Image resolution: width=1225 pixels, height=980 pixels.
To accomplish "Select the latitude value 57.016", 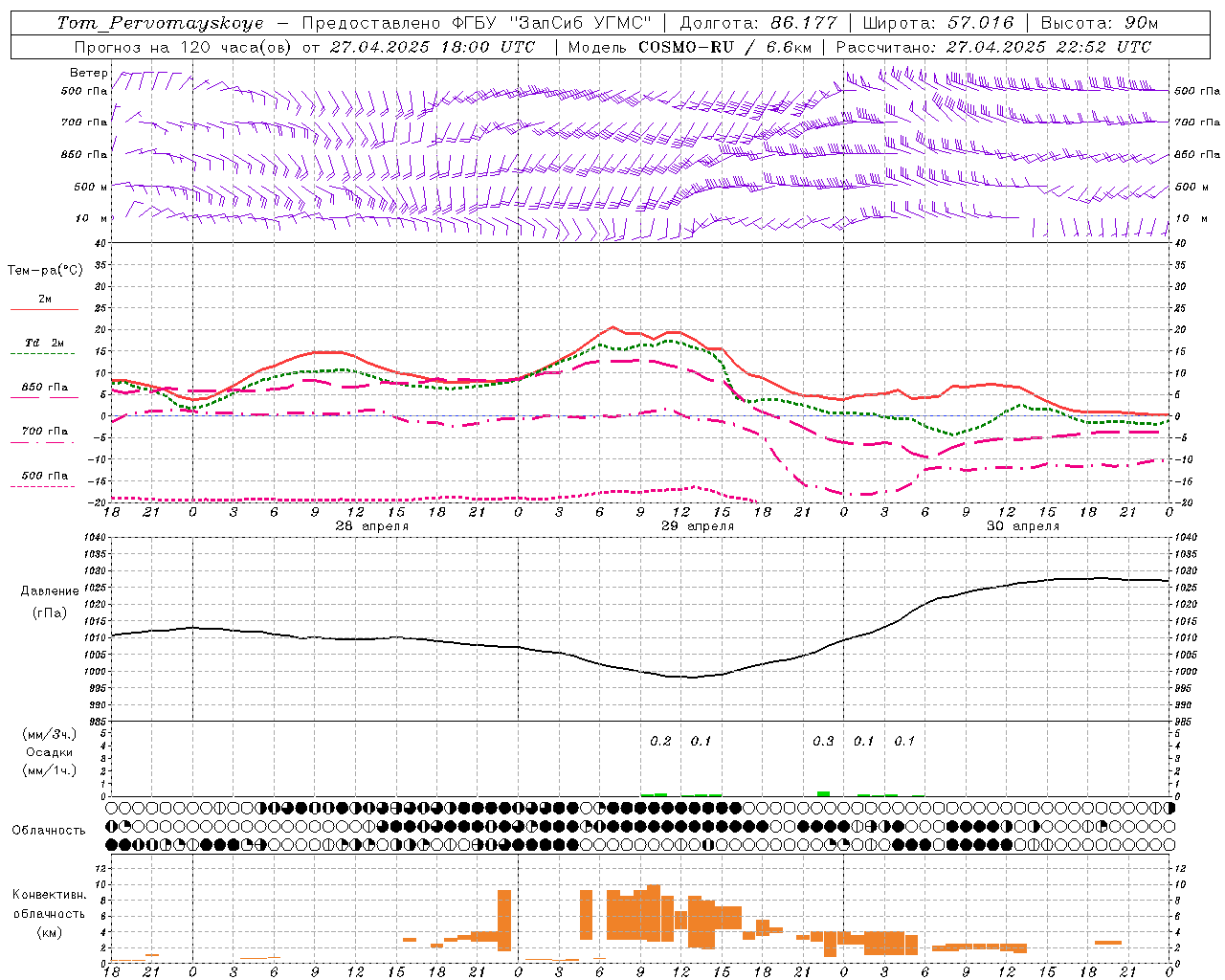I will pyautogui.click(x=980, y=23).
